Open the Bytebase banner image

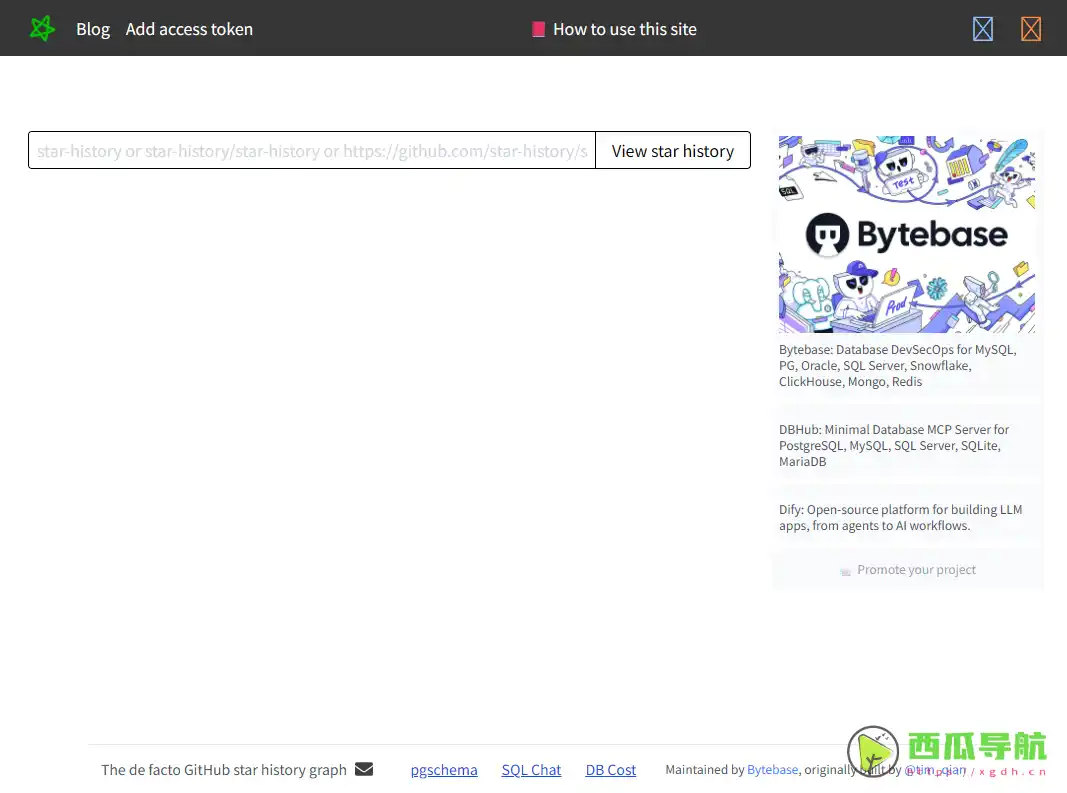tap(906, 234)
